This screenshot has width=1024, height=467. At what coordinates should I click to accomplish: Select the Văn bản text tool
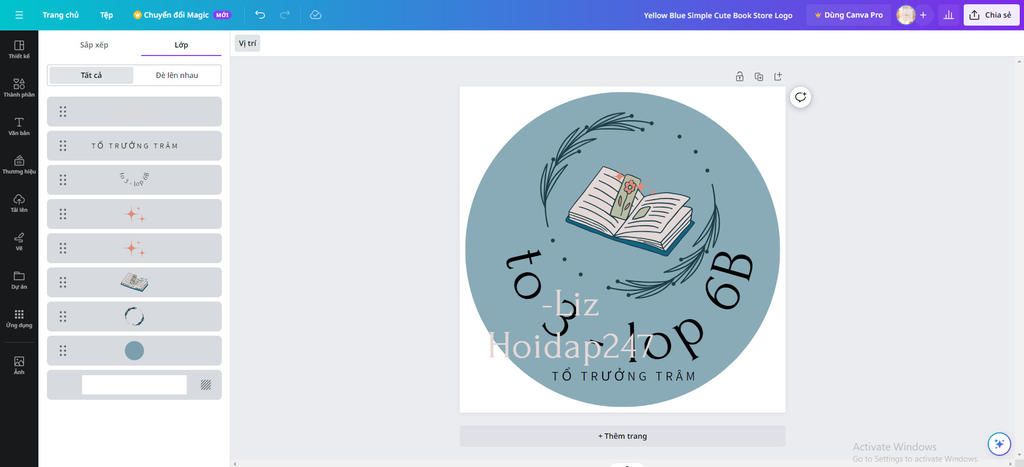(x=19, y=126)
